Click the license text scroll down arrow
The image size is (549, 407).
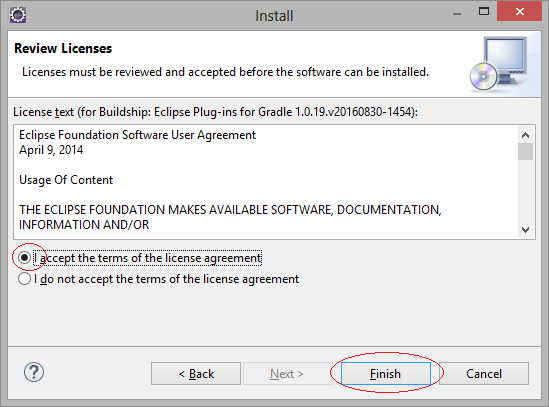[x=525, y=230]
